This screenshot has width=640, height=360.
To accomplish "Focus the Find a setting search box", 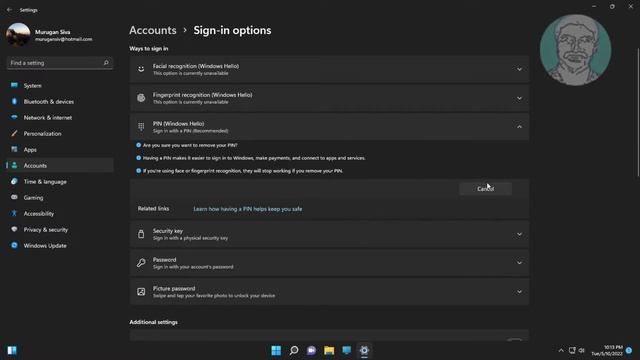I will click(60, 63).
